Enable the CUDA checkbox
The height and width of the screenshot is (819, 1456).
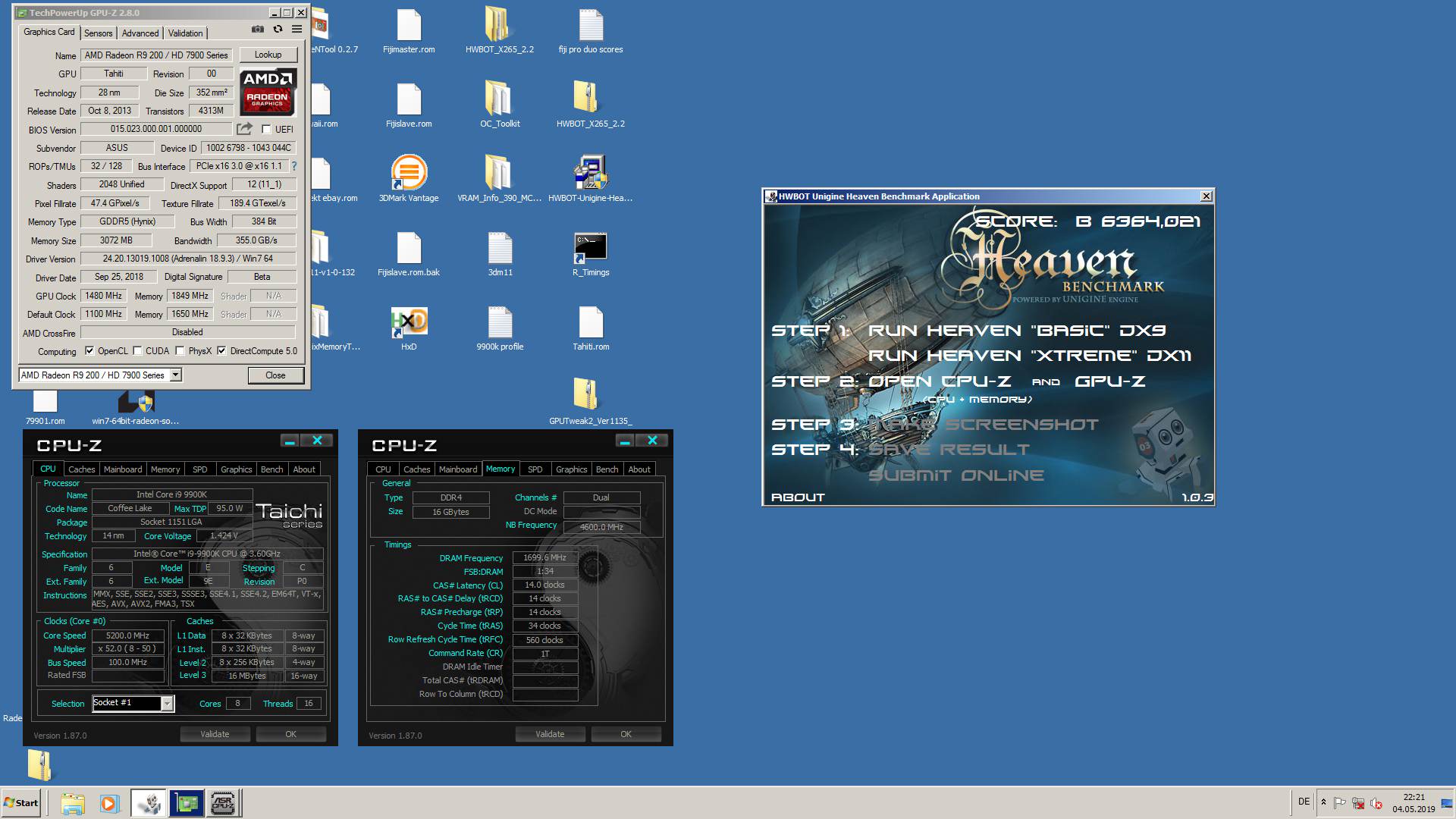point(137,351)
